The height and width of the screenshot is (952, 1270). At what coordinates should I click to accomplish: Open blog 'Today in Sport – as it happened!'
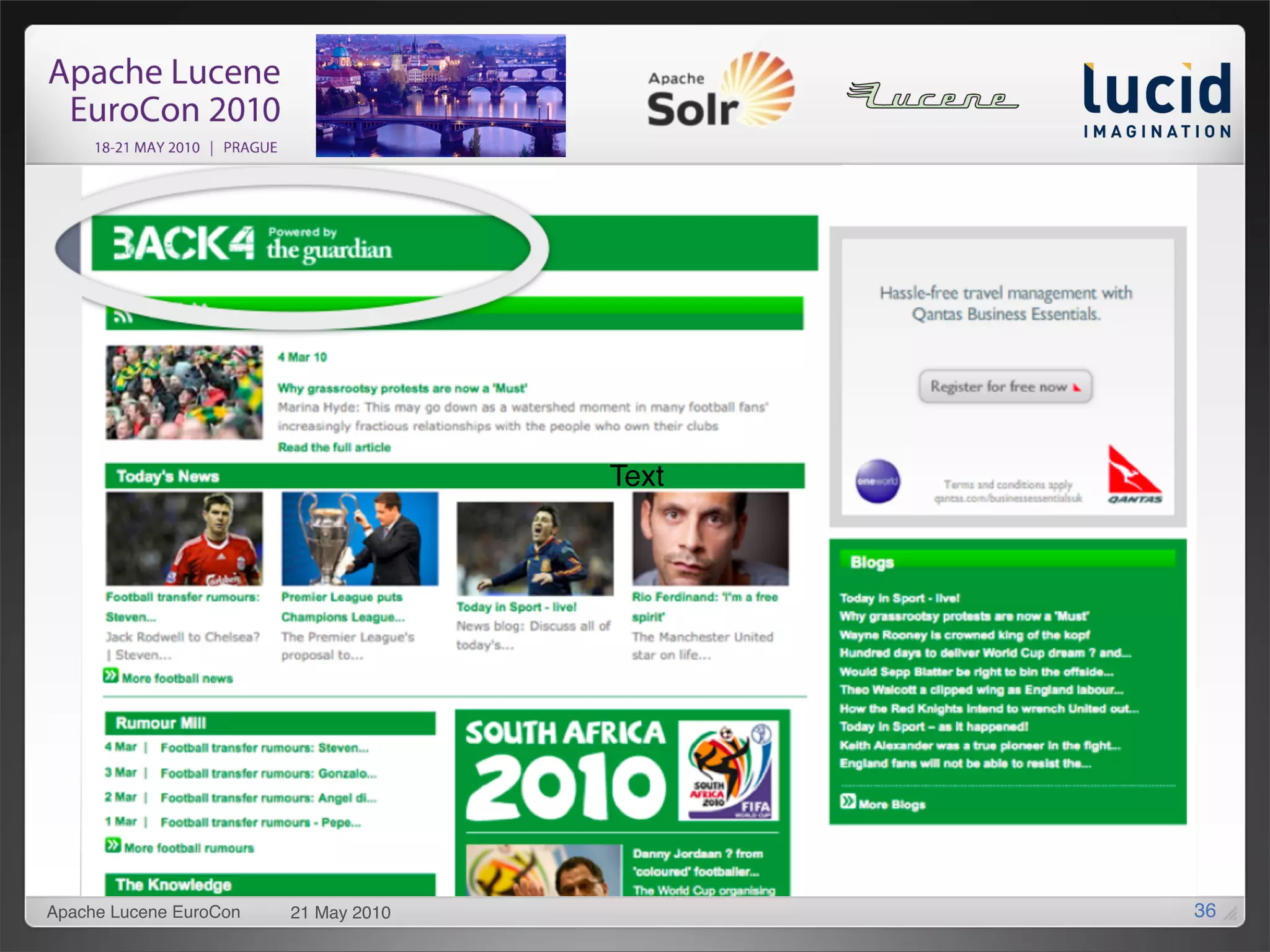pos(934,726)
